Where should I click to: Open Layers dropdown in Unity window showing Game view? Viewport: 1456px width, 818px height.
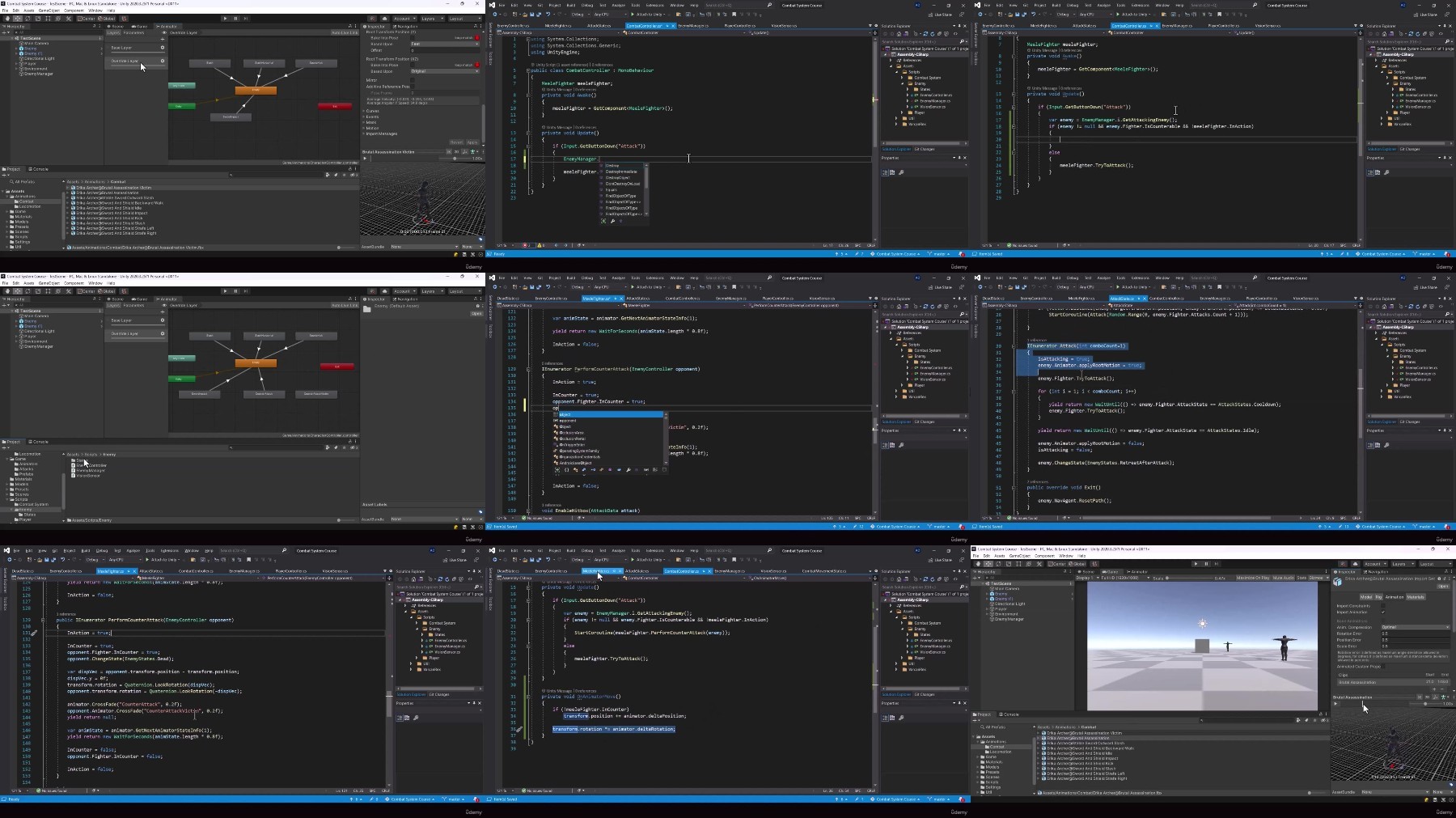click(x=1403, y=564)
